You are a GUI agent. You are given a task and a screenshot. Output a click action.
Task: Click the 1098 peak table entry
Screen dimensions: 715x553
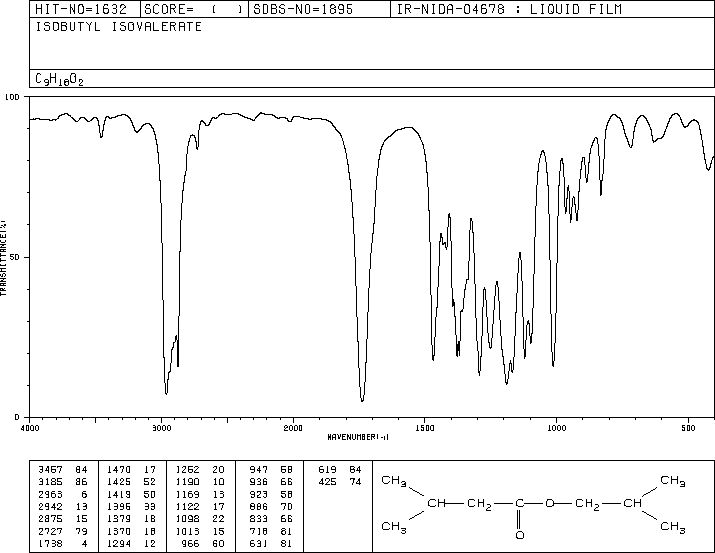click(200, 519)
